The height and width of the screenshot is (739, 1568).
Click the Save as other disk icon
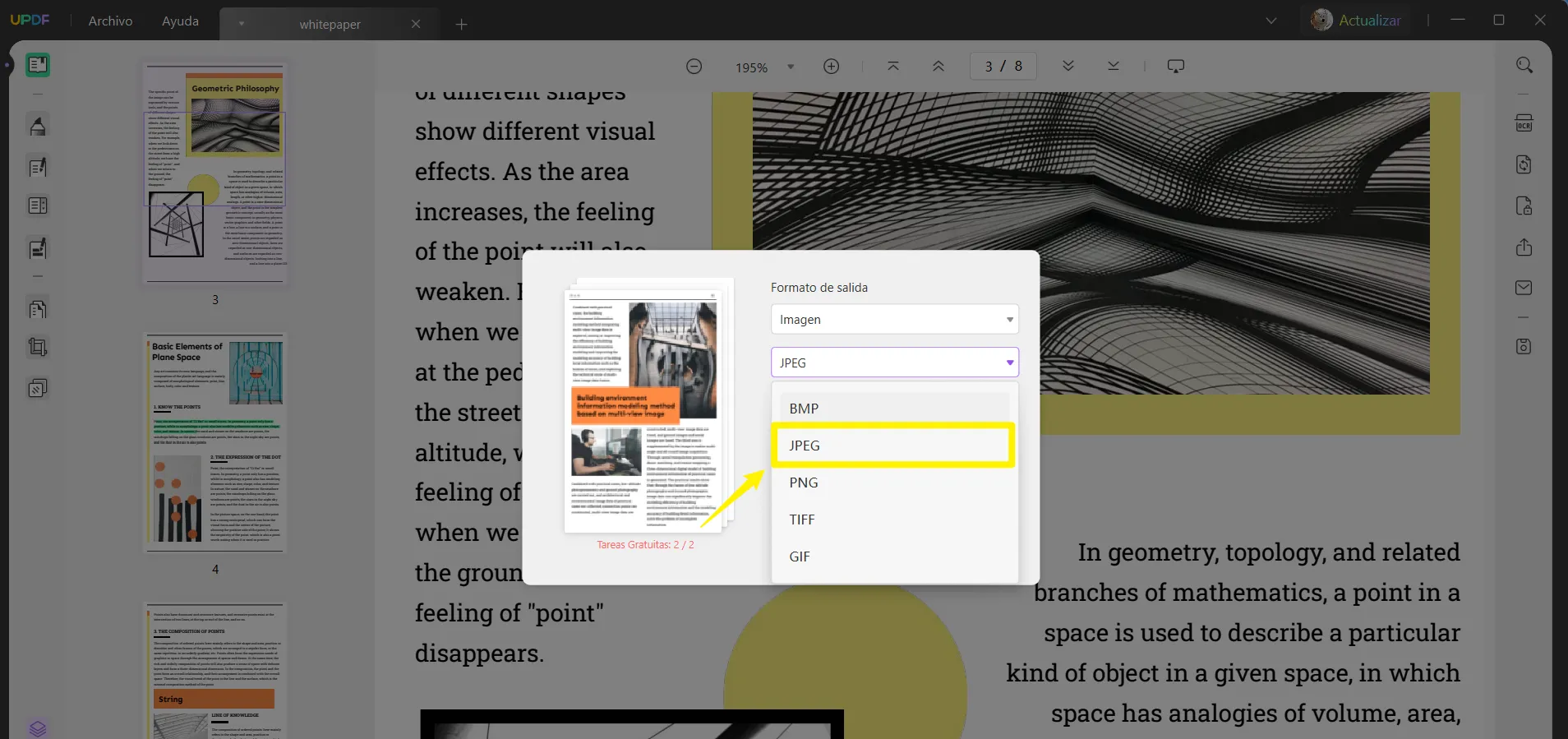tap(1524, 346)
